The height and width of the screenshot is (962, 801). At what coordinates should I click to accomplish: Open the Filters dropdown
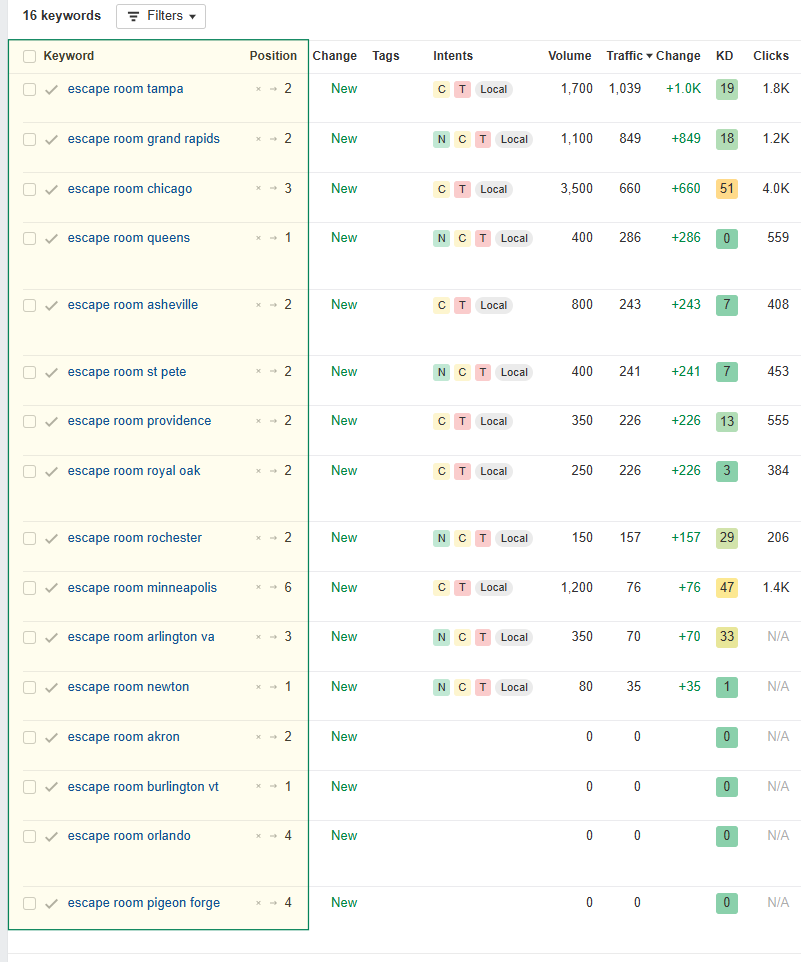point(161,16)
